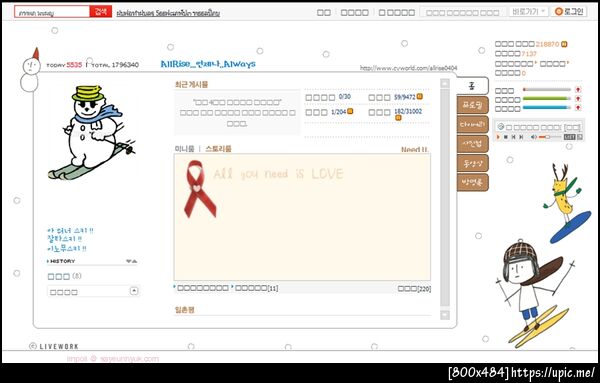Click the 최근 게시물 heading

191,85
